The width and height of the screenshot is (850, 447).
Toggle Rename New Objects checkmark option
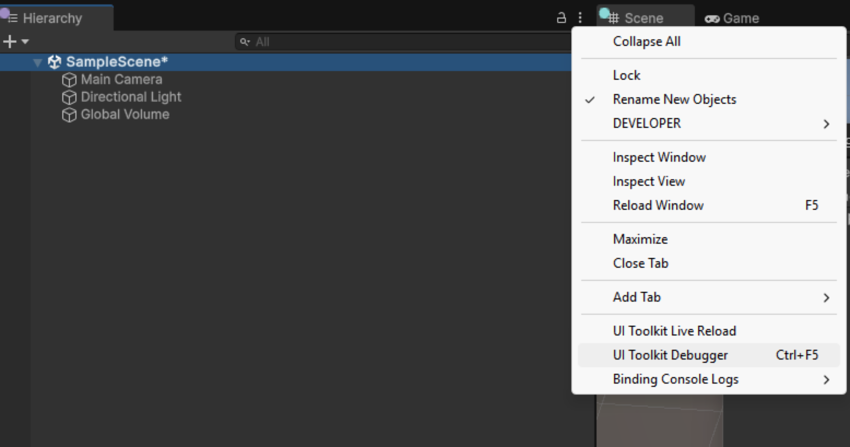674,99
